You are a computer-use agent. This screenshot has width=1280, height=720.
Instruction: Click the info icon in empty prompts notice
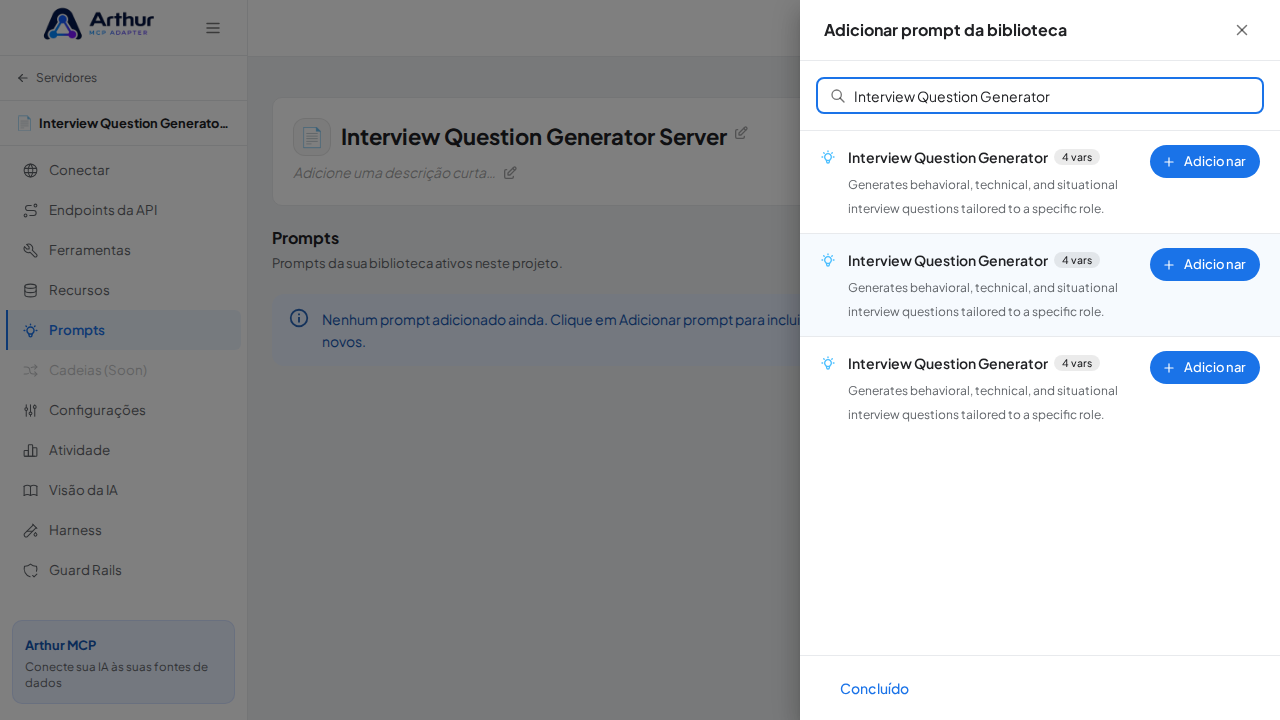(299, 318)
